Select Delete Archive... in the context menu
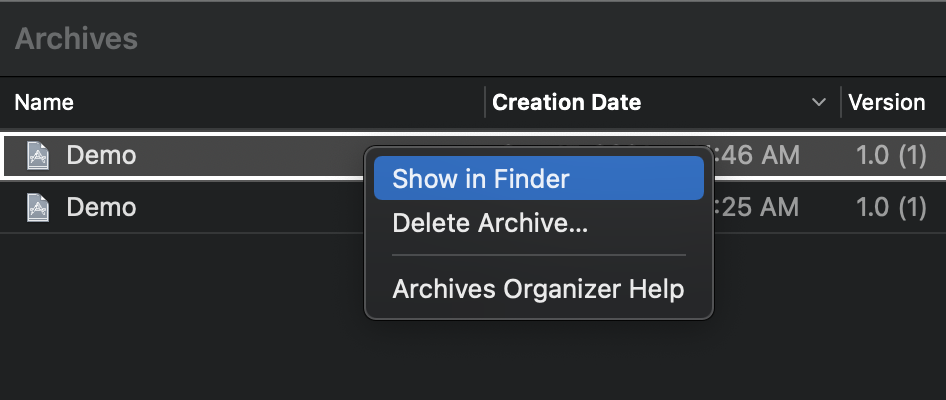Image resolution: width=946 pixels, height=400 pixels. click(490, 223)
